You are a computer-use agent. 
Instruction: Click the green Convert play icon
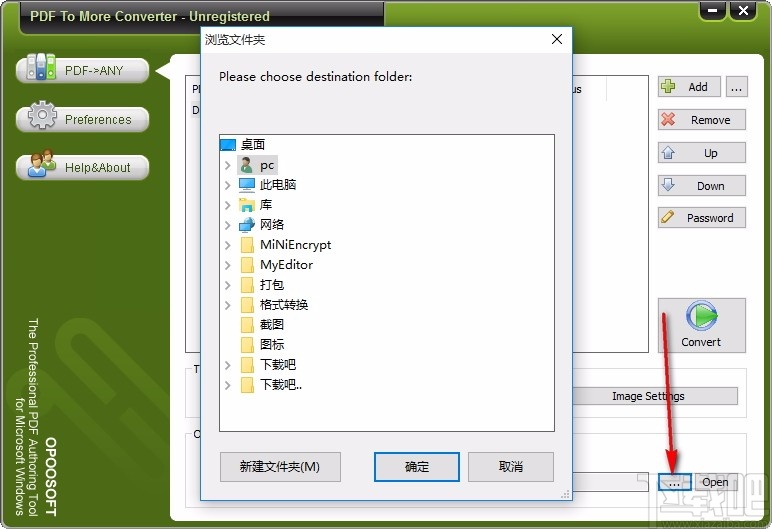(x=702, y=316)
